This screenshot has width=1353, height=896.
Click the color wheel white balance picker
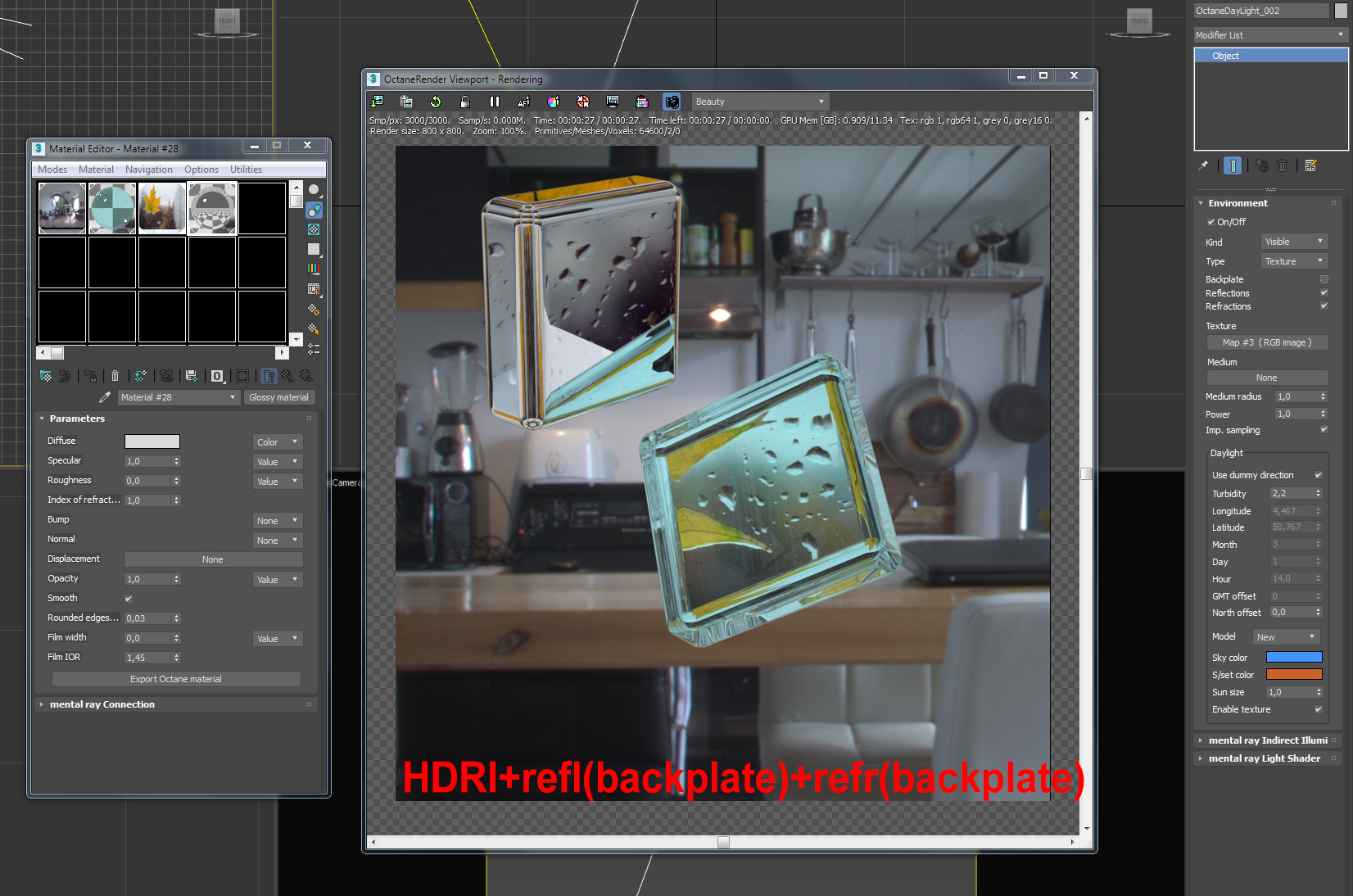pyautogui.click(x=554, y=102)
